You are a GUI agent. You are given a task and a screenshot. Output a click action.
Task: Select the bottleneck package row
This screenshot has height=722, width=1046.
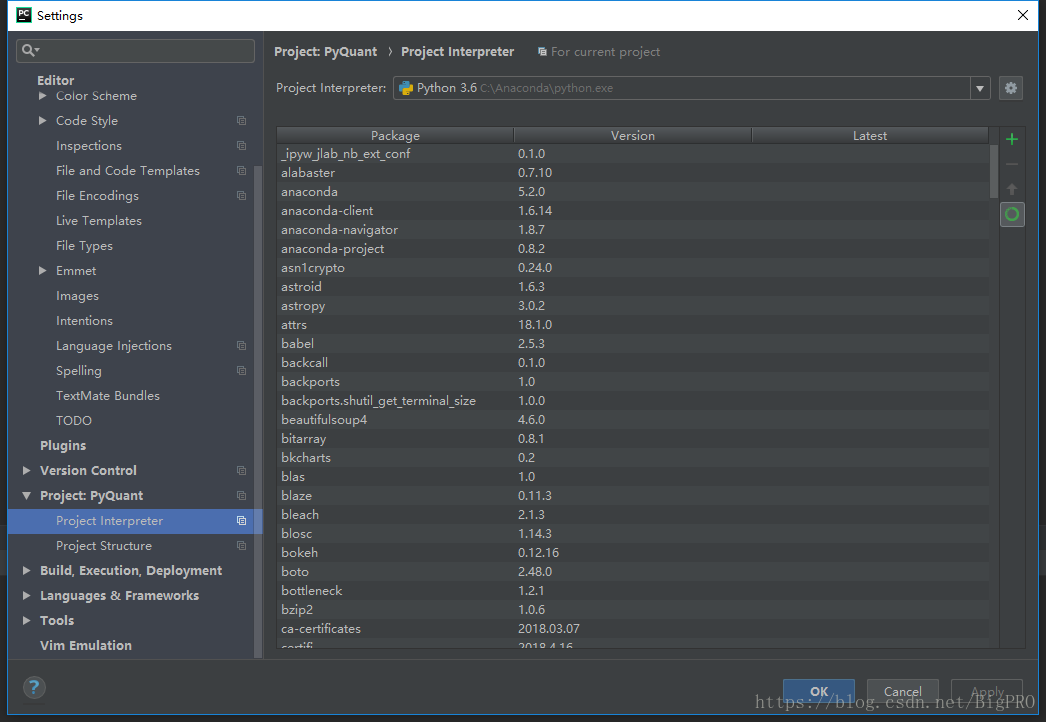click(632, 591)
